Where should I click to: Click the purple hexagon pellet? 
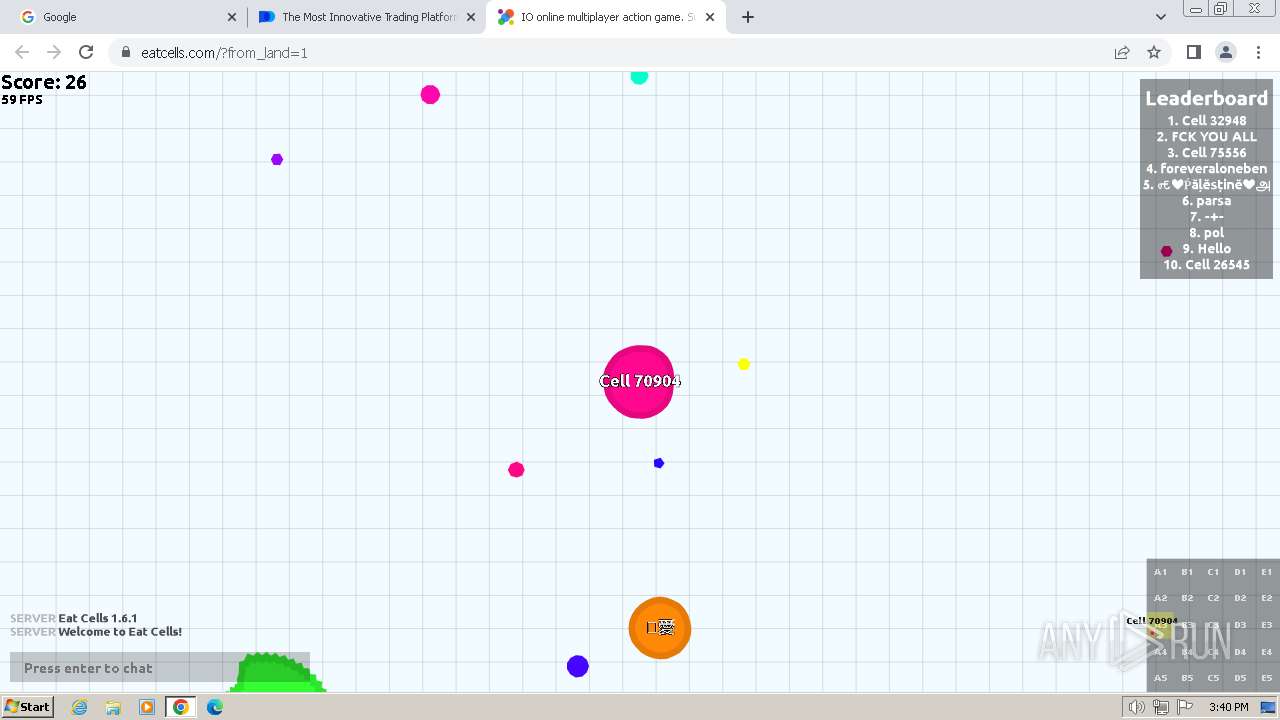pos(277,159)
